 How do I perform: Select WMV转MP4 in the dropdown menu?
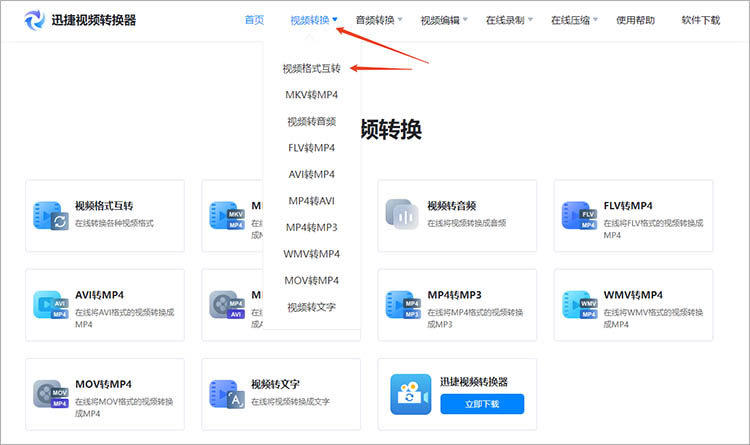(311, 254)
